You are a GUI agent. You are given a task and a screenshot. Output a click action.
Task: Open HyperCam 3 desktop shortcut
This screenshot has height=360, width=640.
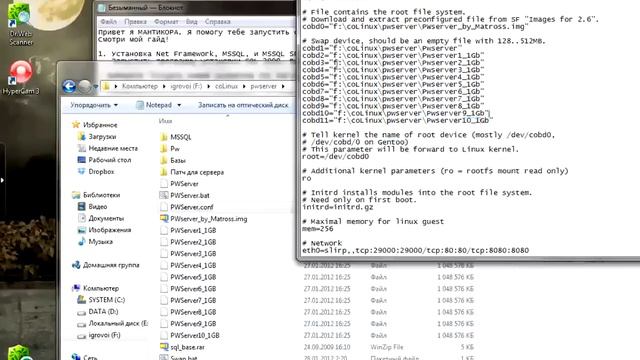coord(20,78)
